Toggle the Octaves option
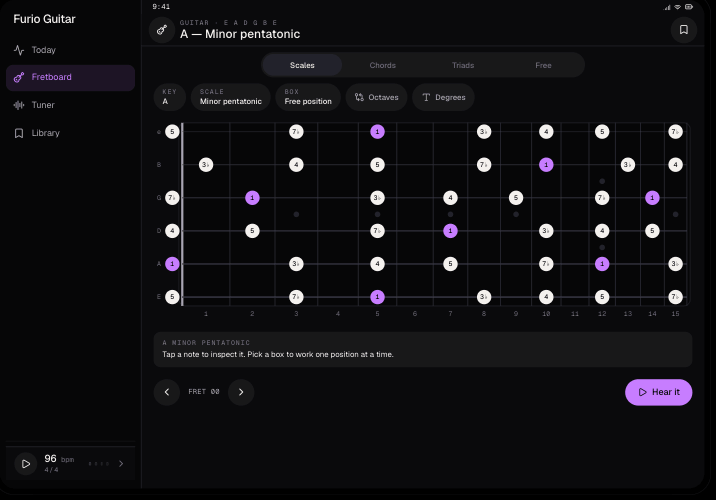The height and width of the screenshot is (500, 716). [x=376, y=97]
